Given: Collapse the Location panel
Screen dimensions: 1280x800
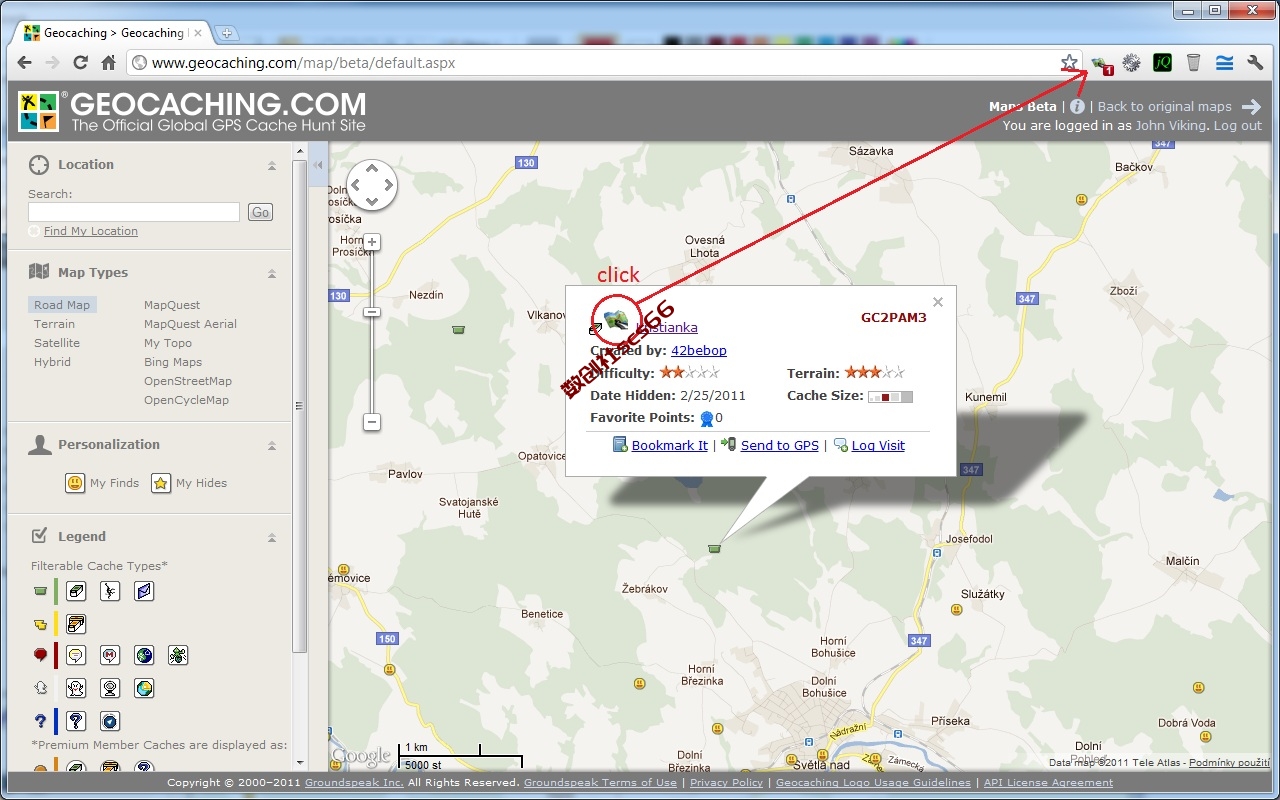Looking at the screenshot, I should (272, 165).
